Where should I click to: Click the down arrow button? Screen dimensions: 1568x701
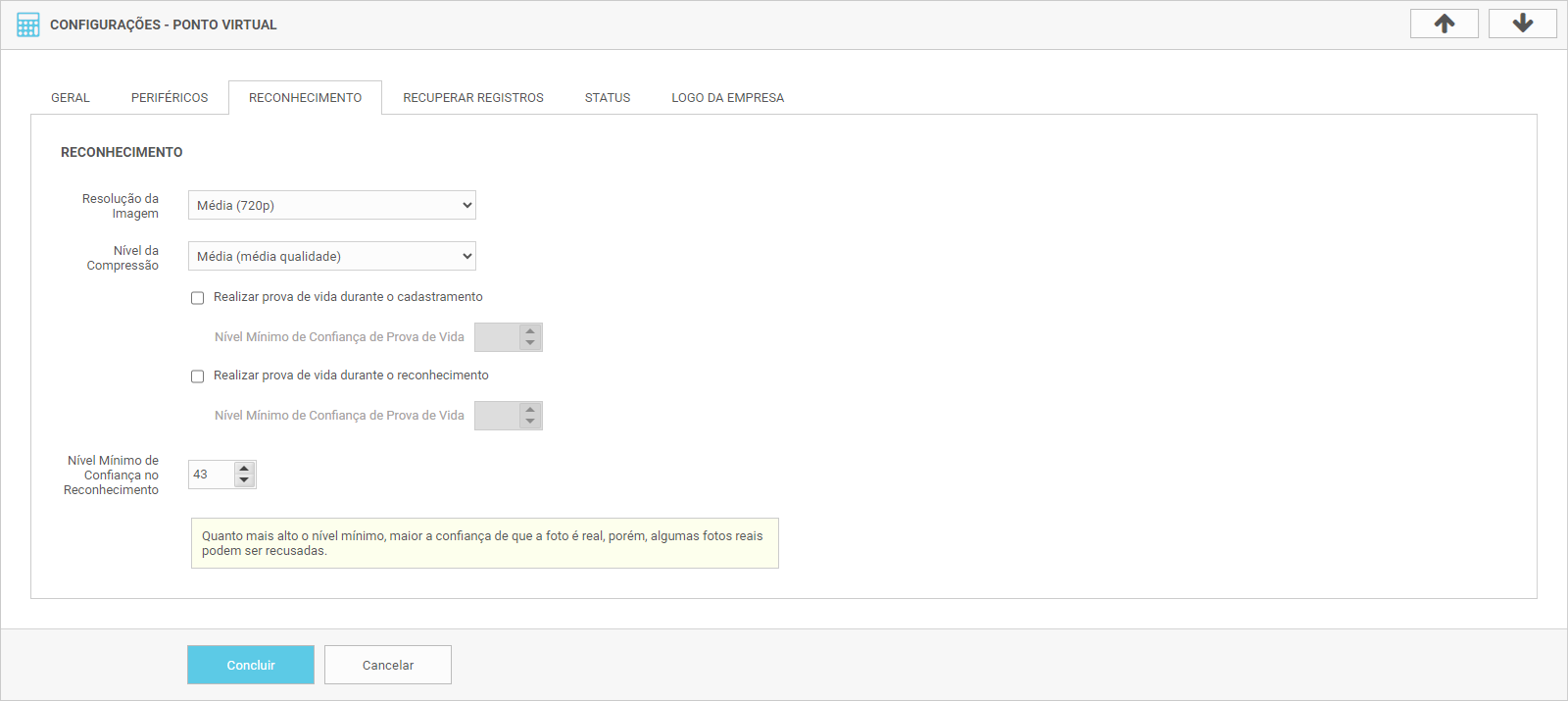pyautogui.click(x=1522, y=24)
